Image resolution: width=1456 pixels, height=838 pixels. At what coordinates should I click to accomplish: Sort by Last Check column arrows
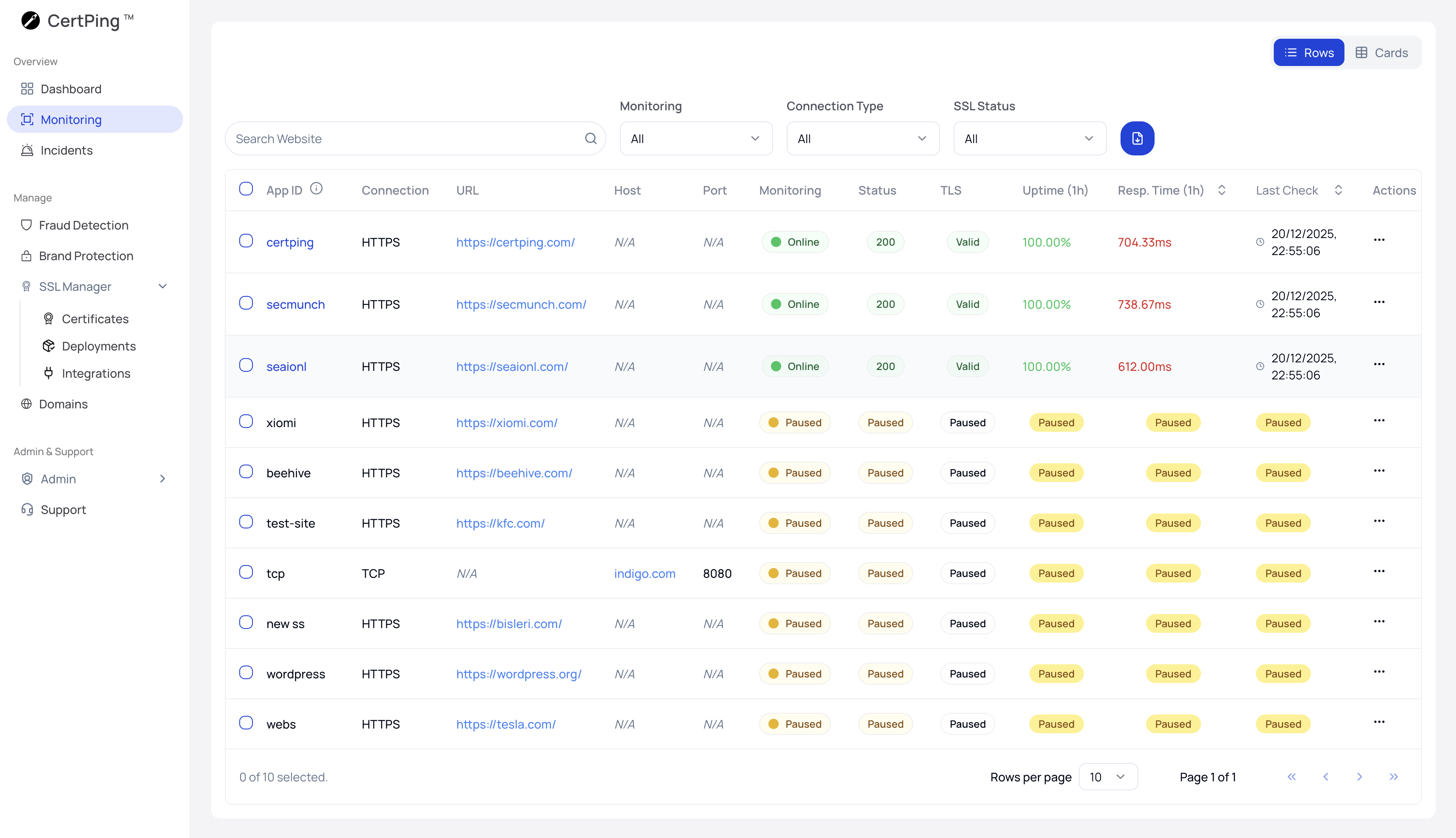[1338, 190]
